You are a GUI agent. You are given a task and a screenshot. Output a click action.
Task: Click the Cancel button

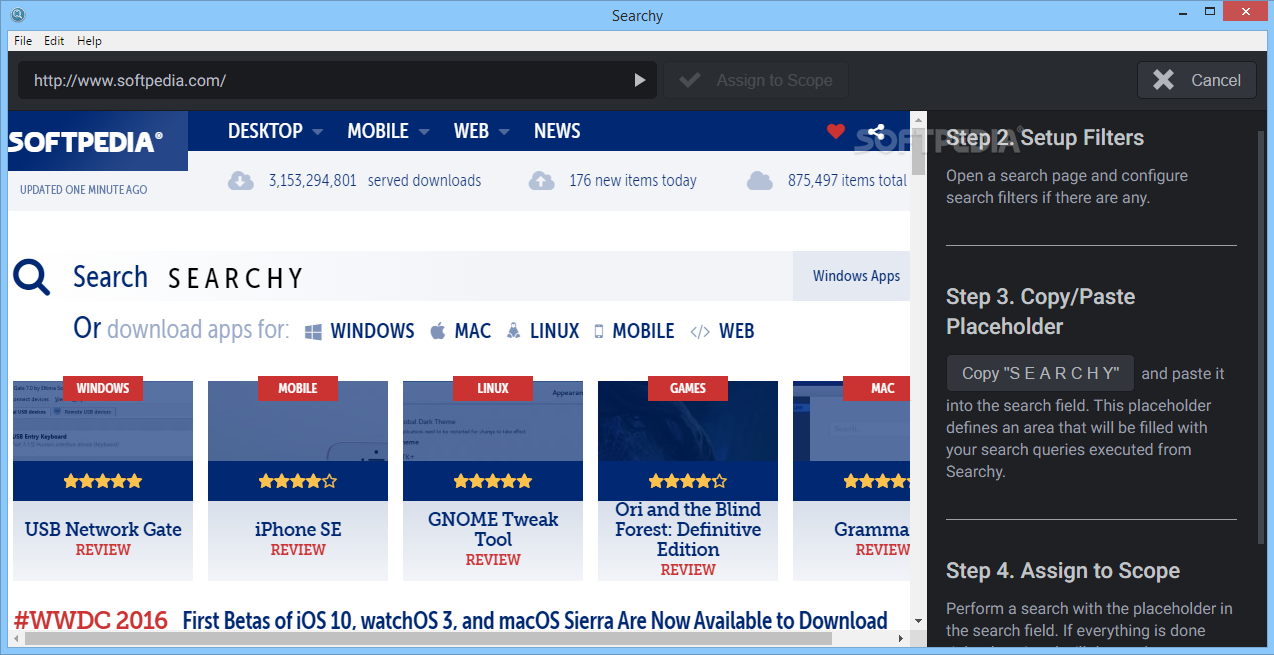1196,80
